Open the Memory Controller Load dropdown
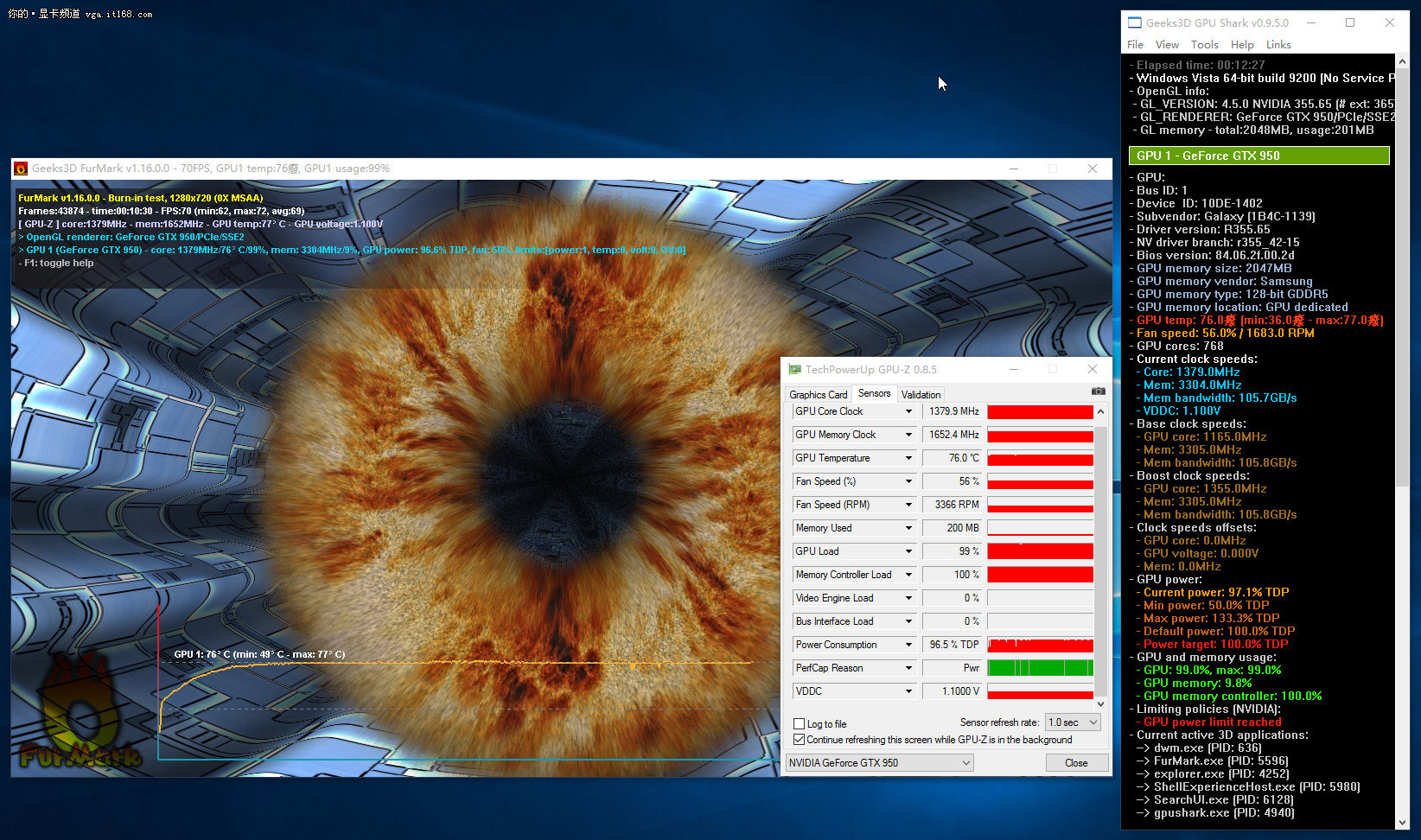Screen dimensions: 1421x840 tap(908, 575)
